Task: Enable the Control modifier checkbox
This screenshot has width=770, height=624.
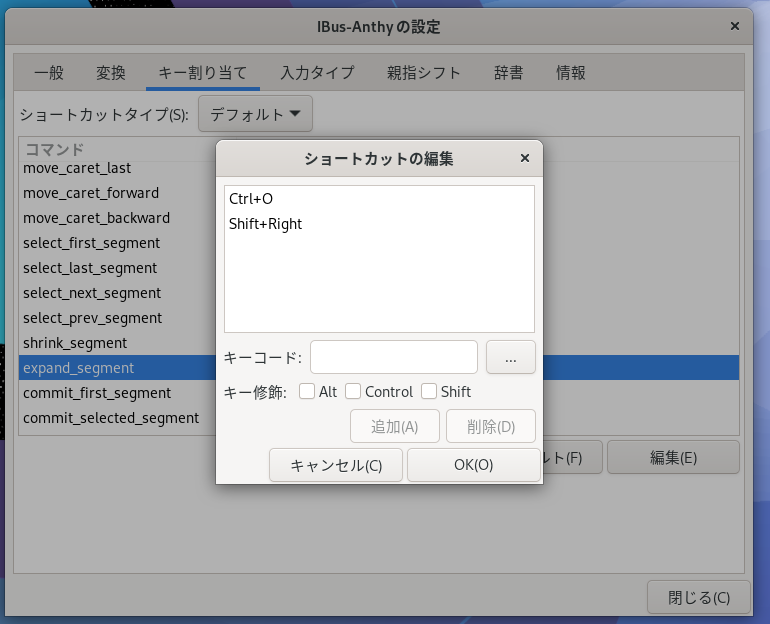Action: pos(353,391)
